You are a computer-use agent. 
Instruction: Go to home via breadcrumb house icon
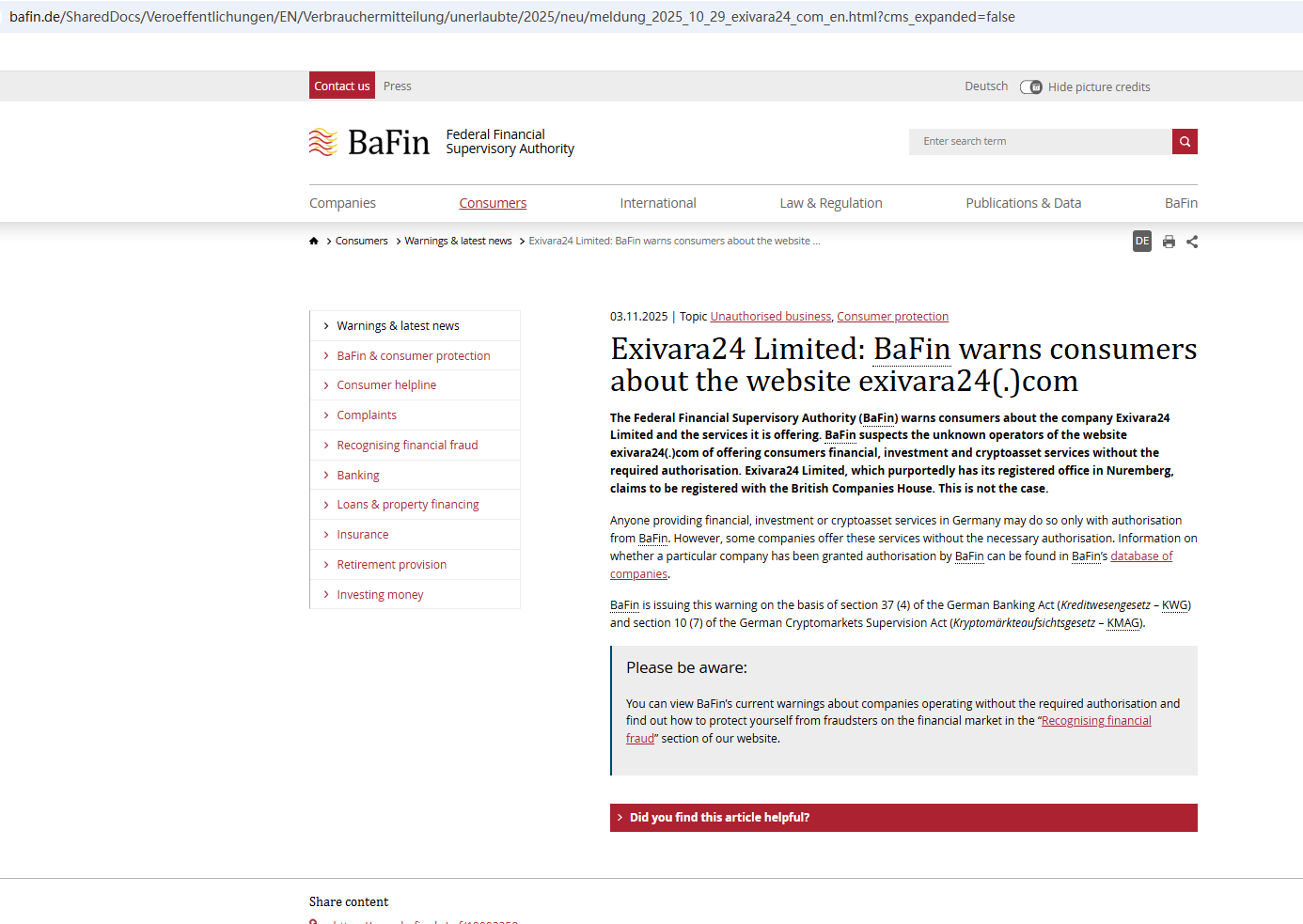coord(314,242)
